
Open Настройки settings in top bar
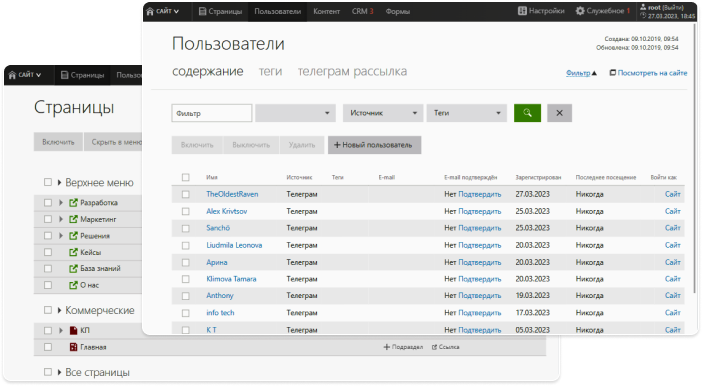pyautogui.click(x=541, y=11)
